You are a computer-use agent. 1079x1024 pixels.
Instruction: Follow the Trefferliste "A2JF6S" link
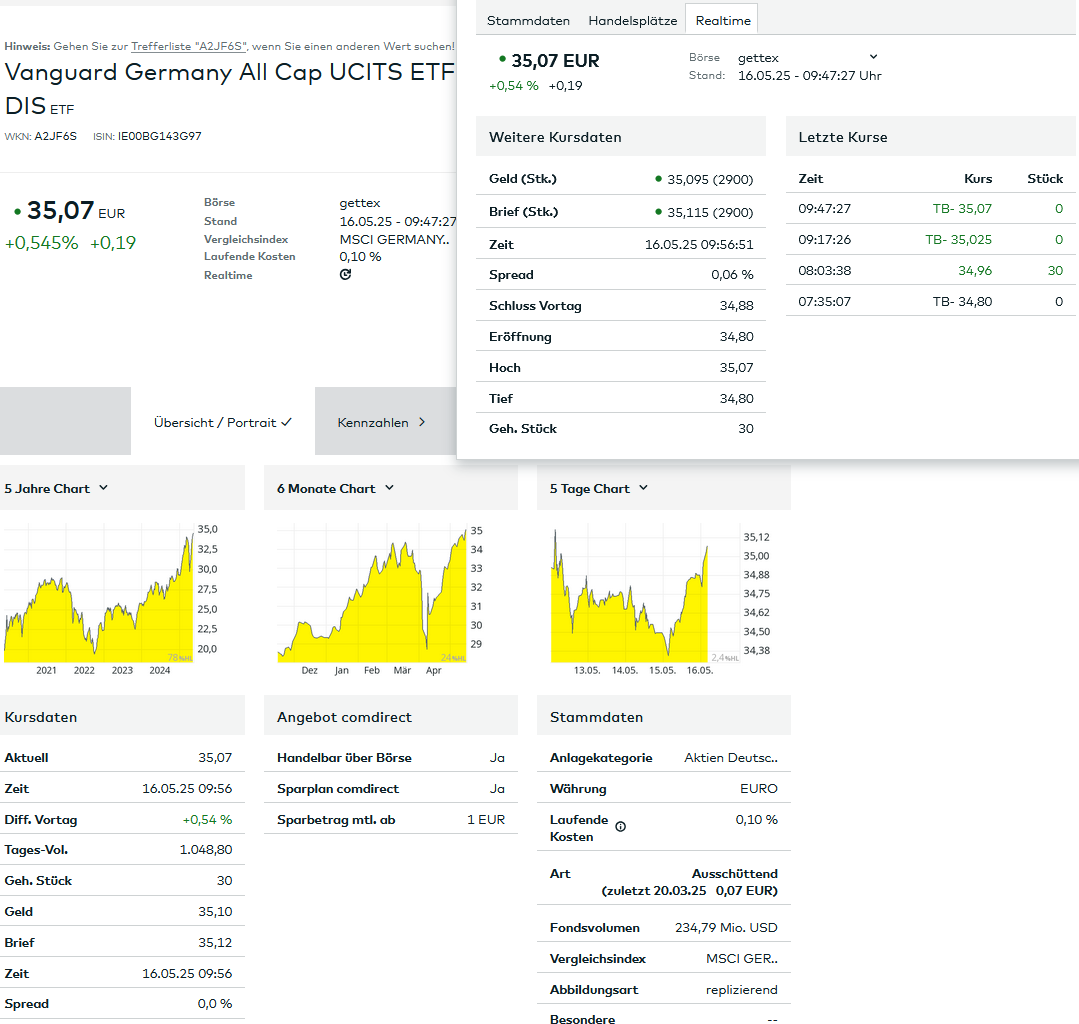tap(189, 46)
